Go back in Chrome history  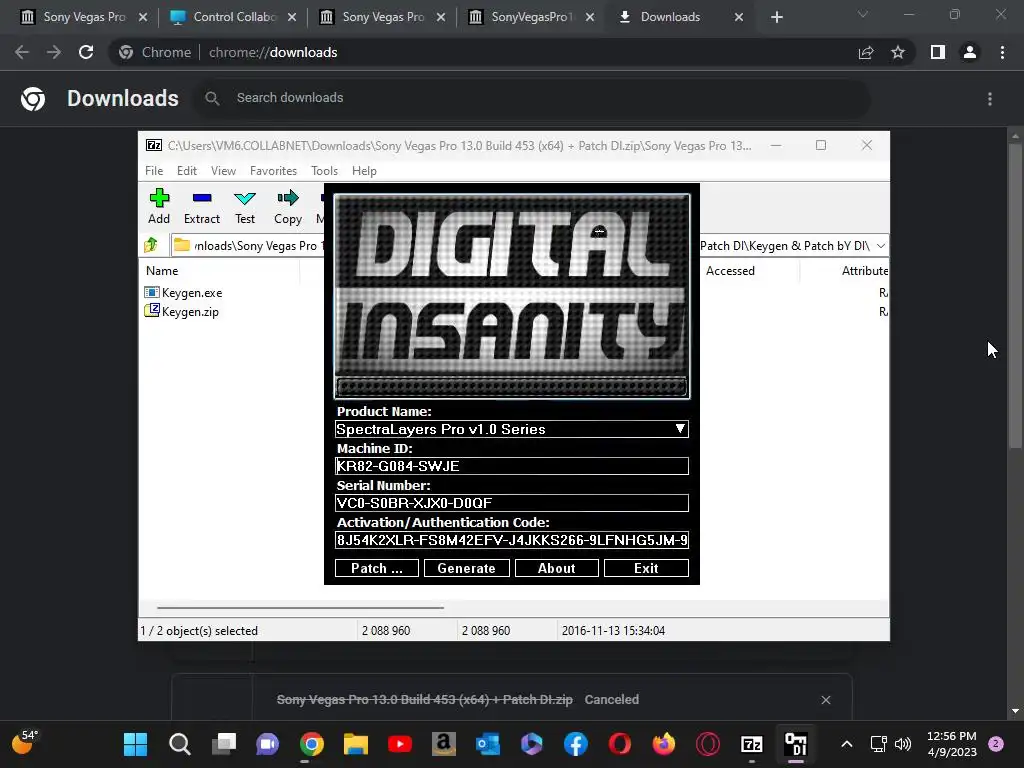[22, 52]
